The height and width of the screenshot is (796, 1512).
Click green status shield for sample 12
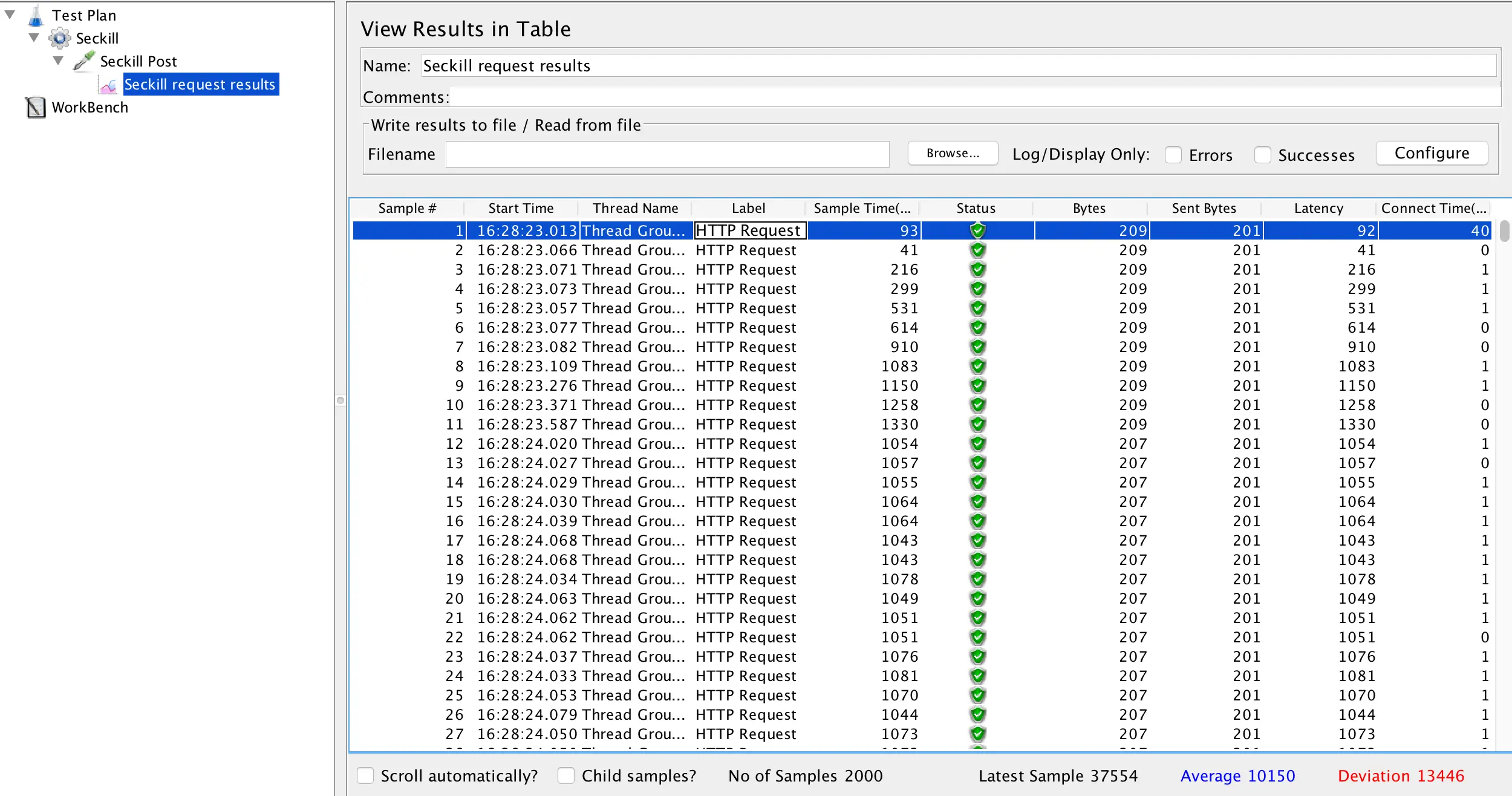pos(977,444)
